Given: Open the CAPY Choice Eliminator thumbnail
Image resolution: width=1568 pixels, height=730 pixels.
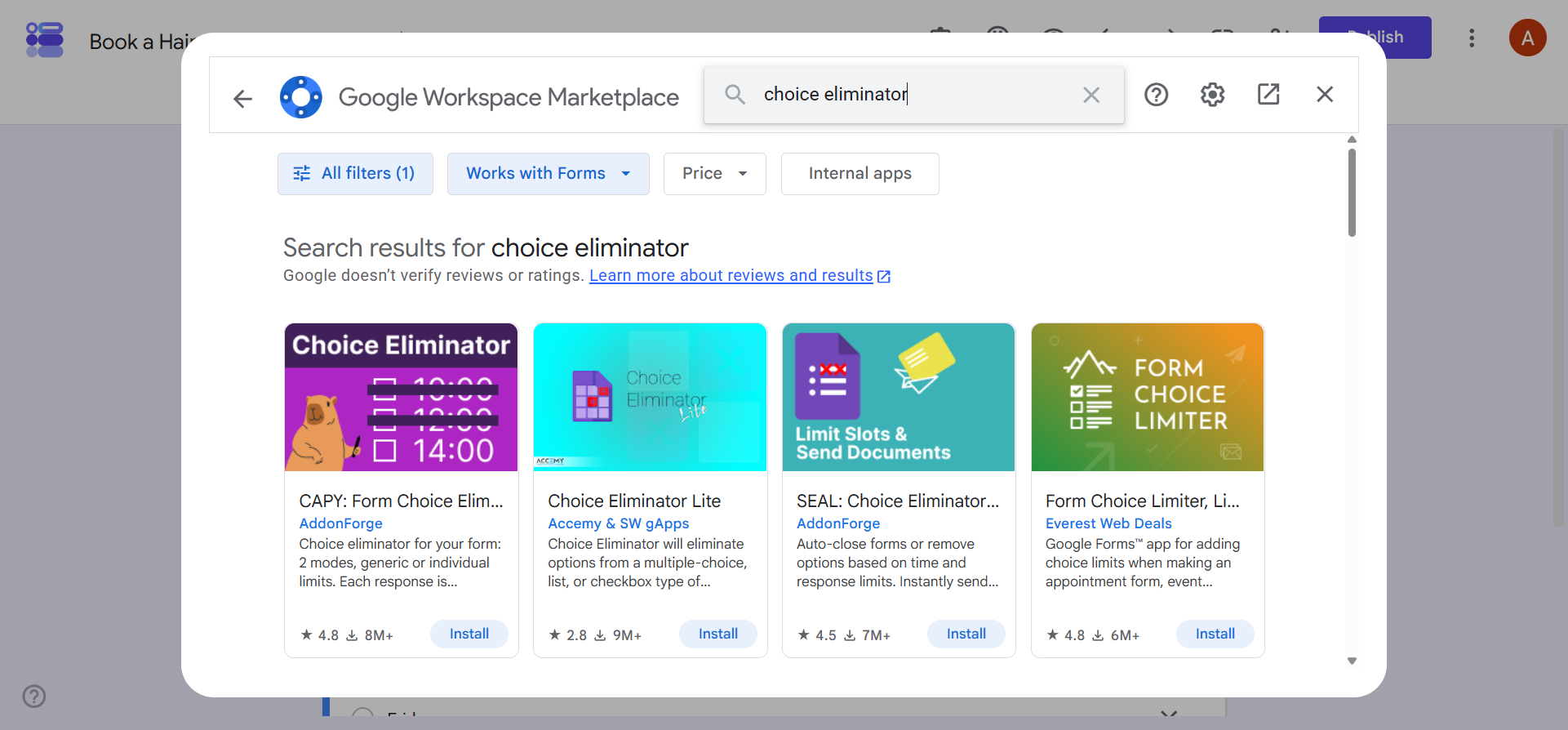Looking at the screenshot, I should click(x=401, y=397).
